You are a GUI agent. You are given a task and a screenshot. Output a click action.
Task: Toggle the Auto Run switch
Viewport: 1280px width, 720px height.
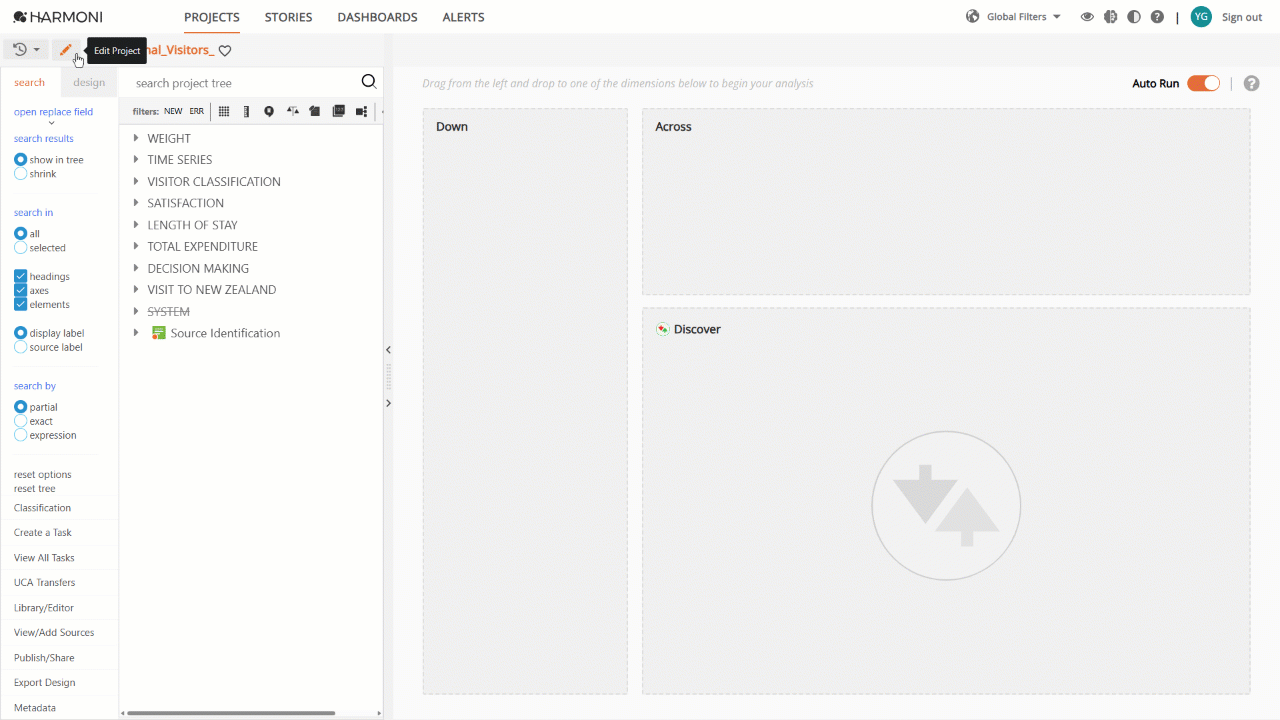click(1203, 83)
